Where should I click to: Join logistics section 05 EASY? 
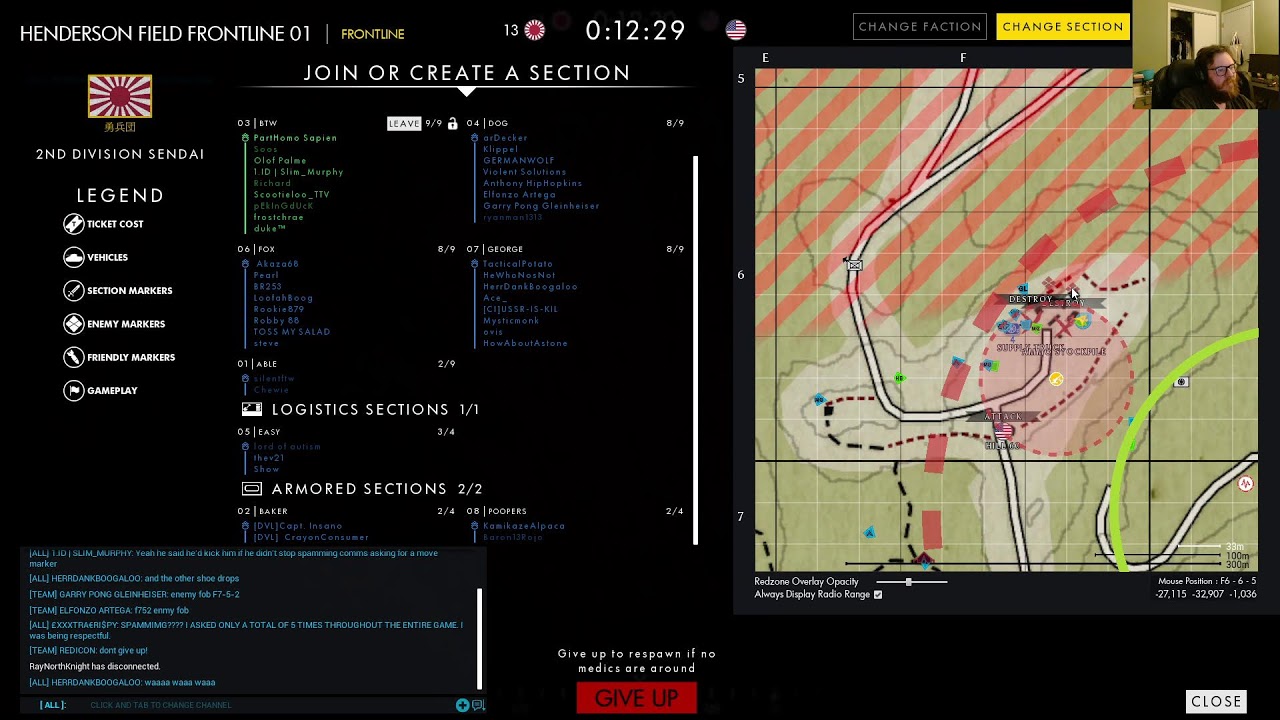pyautogui.click(x=348, y=432)
